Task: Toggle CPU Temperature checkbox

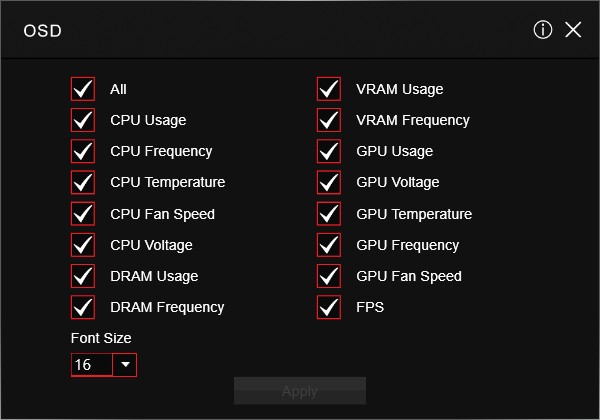Action: (83, 182)
